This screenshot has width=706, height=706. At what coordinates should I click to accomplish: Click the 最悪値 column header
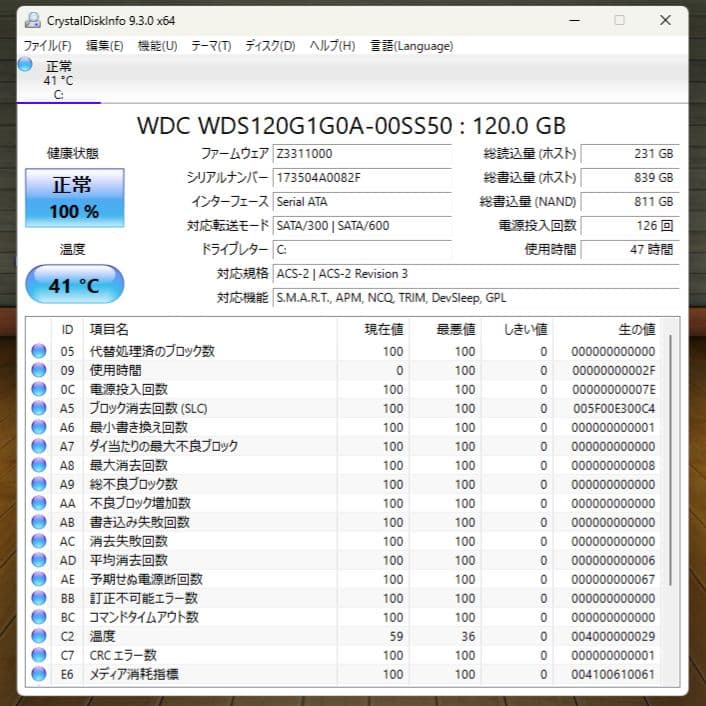(445, 330)
